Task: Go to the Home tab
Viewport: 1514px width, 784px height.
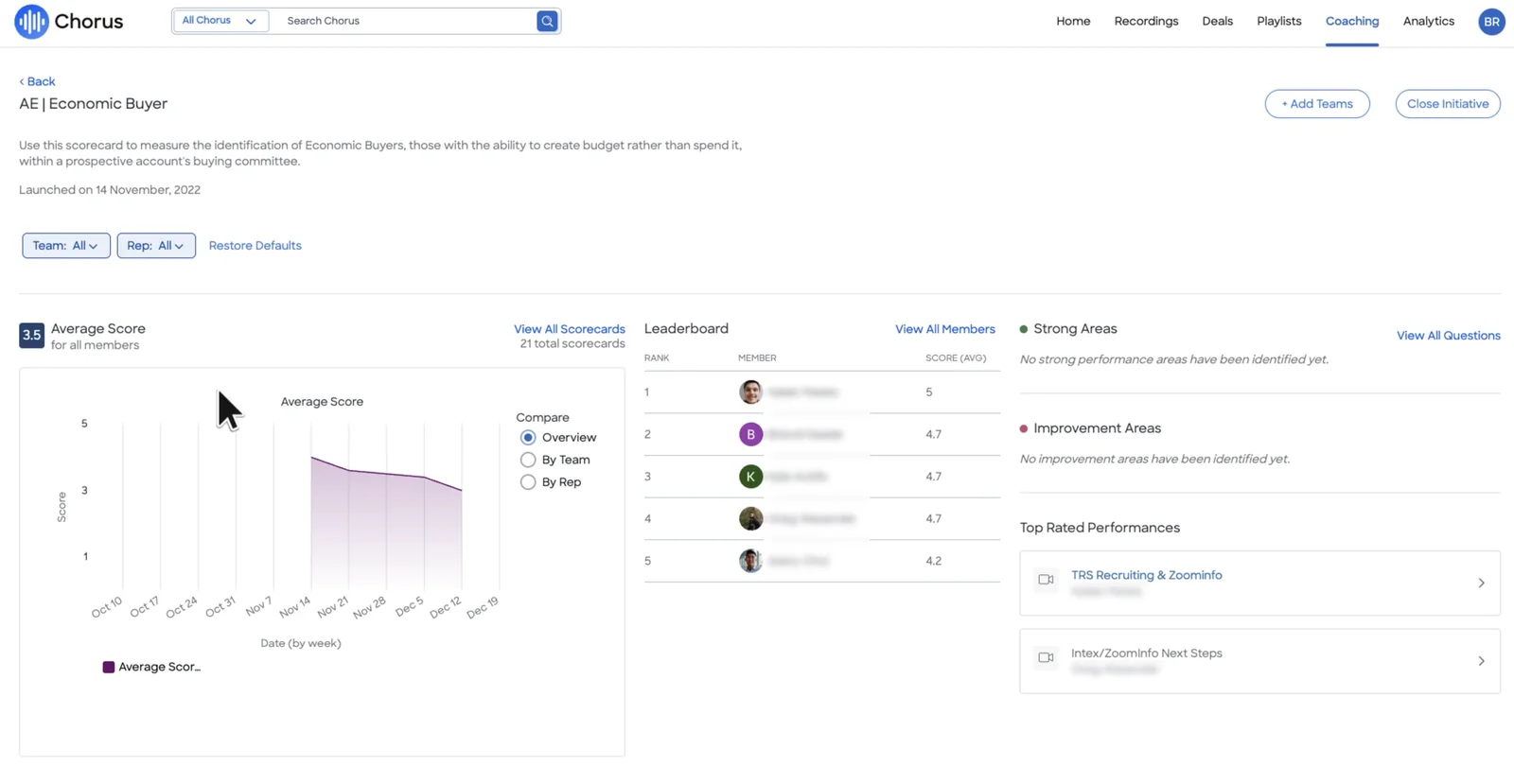Action: coord(1073,21)
